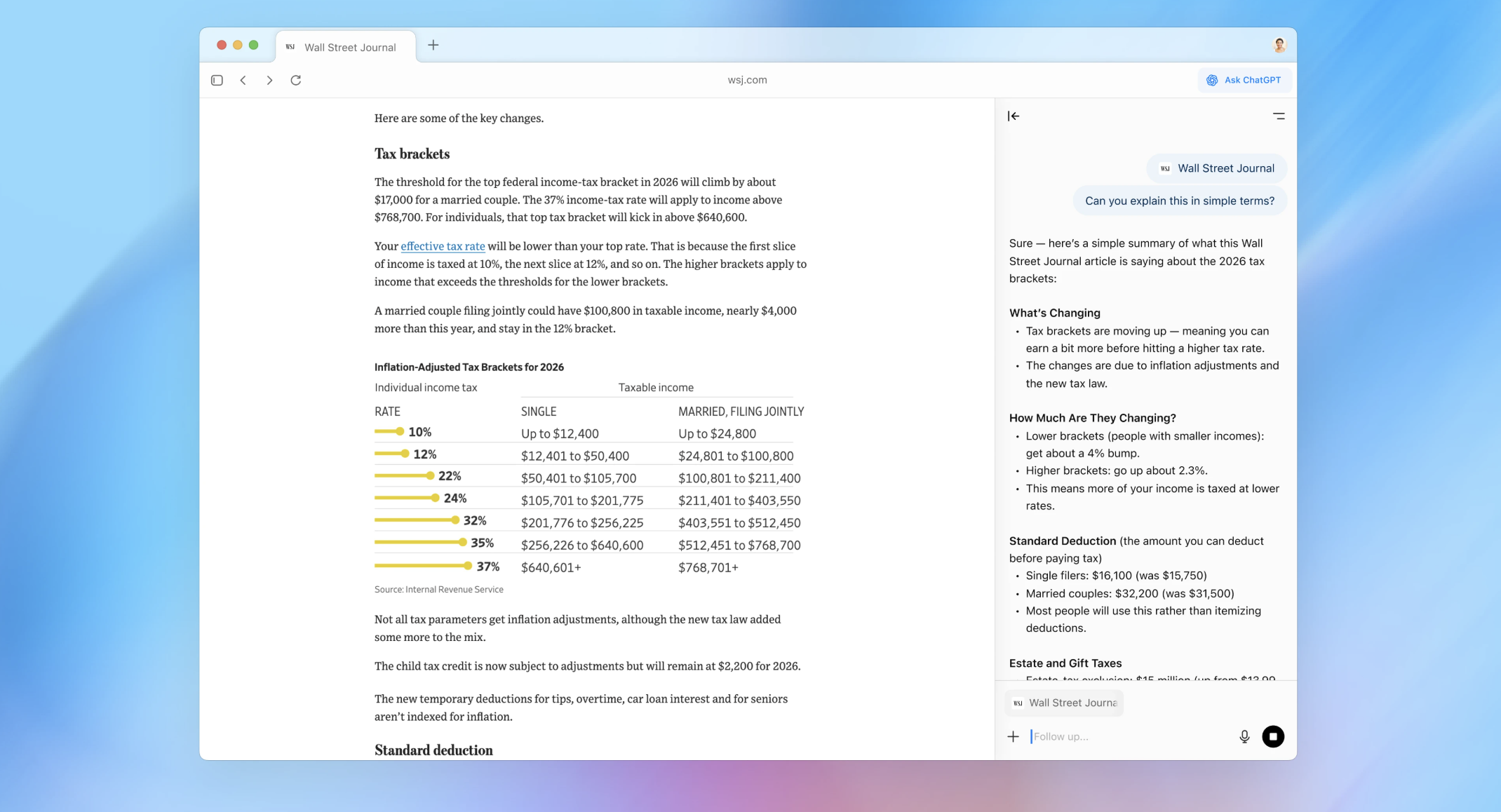Open the user profile avatar
The image size is (1501, 812).
1279,46
